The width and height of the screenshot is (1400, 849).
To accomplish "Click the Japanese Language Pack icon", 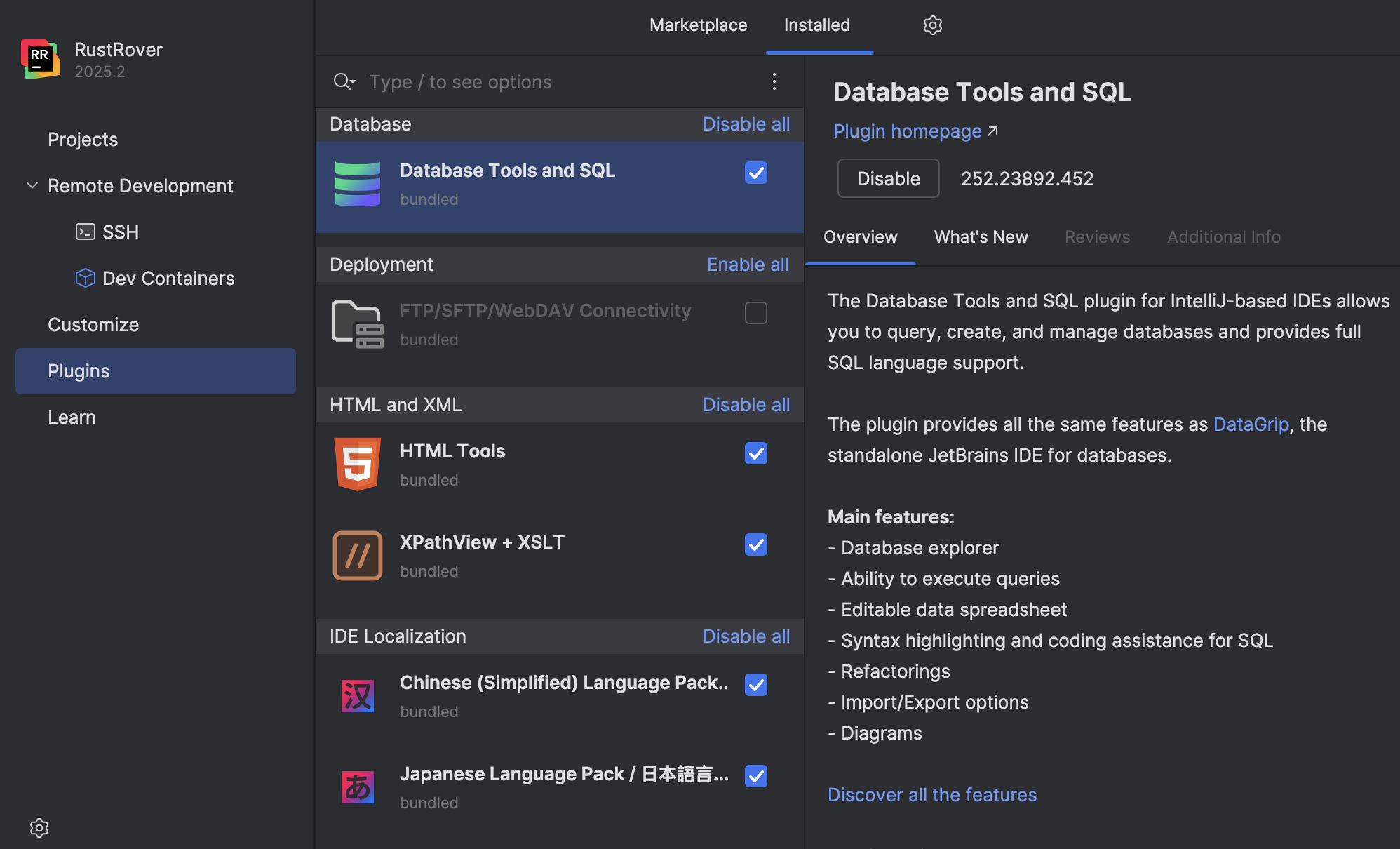I will [358, 787].
